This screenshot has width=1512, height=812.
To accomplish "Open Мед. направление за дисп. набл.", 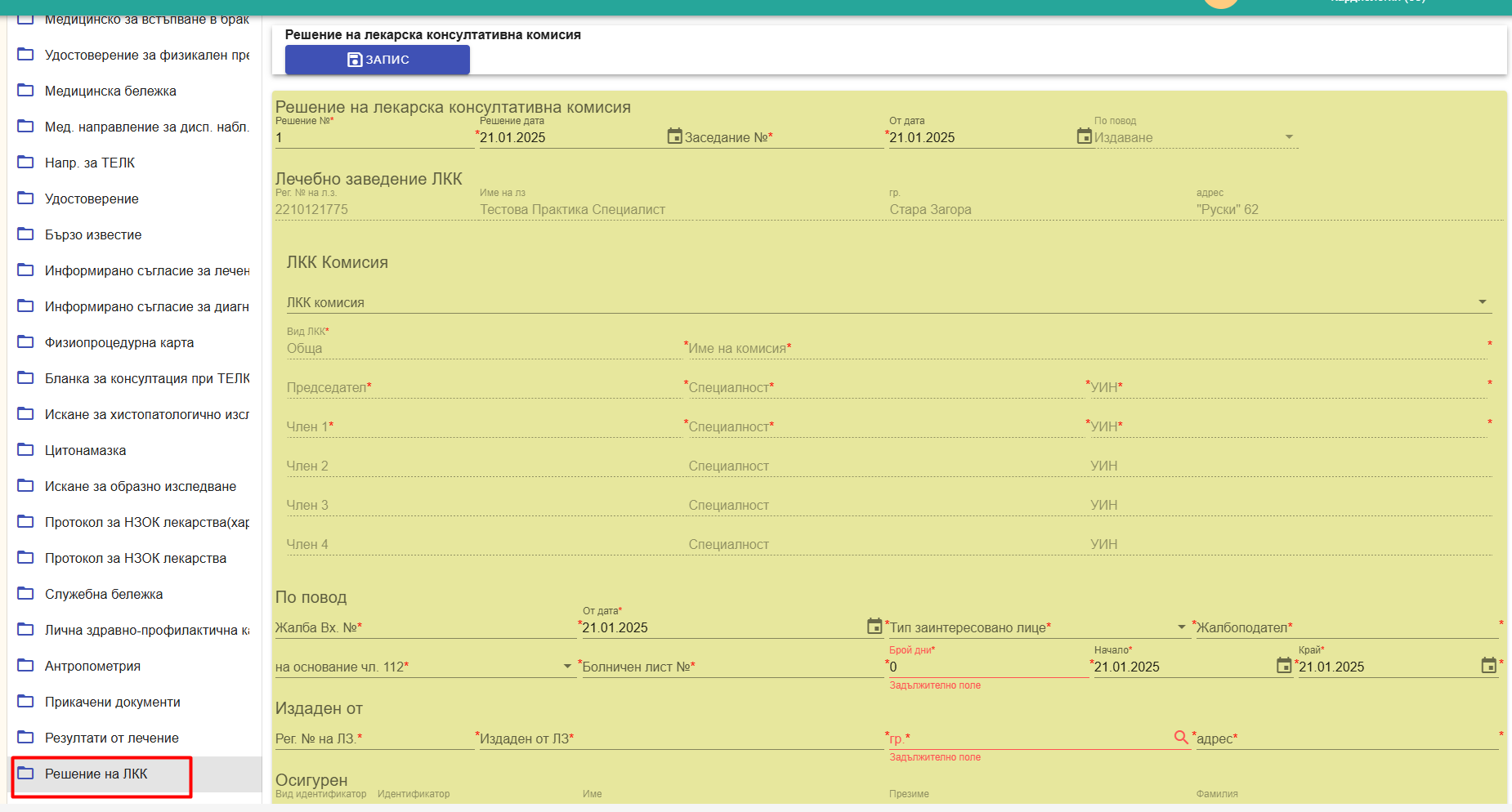I will click(x=135, y=127).
